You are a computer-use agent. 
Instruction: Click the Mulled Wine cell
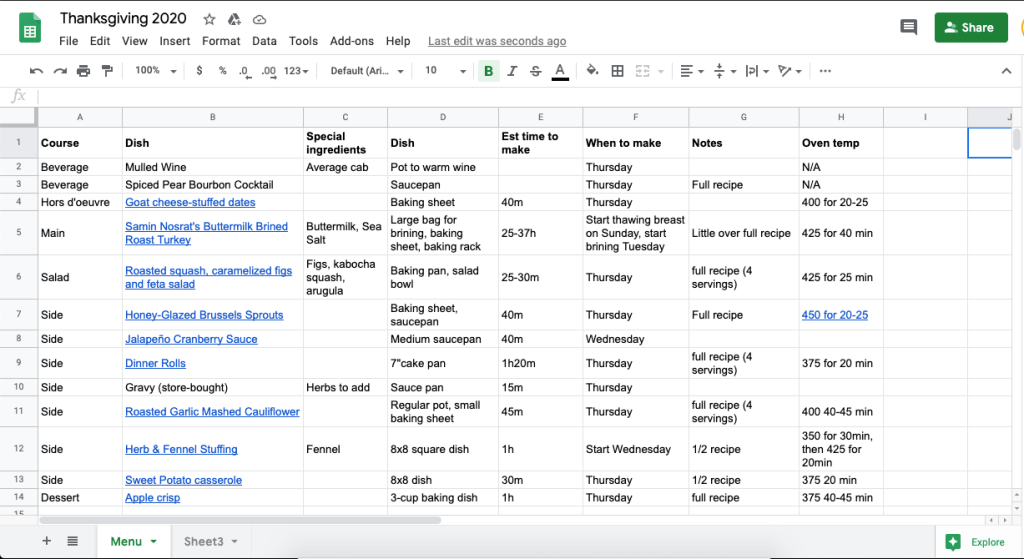tap(212, 167)
